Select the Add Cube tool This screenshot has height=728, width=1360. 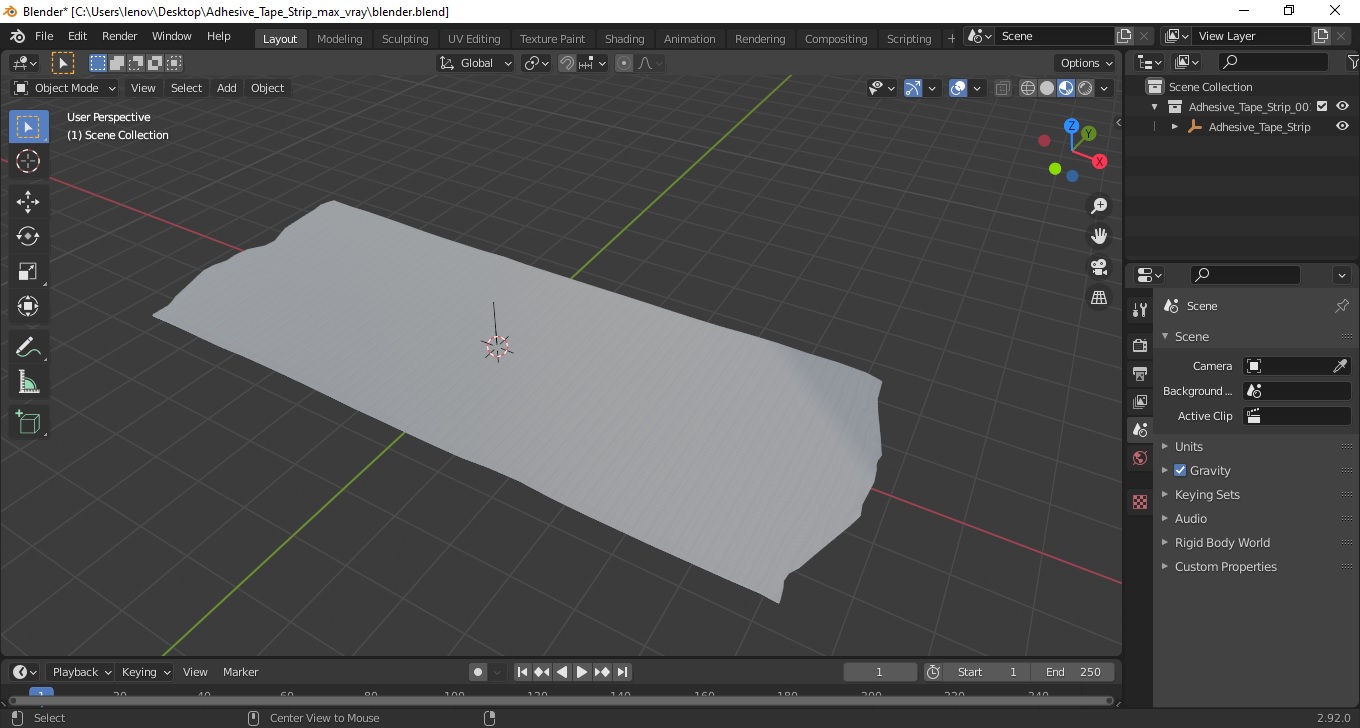[x=28, y=422]
